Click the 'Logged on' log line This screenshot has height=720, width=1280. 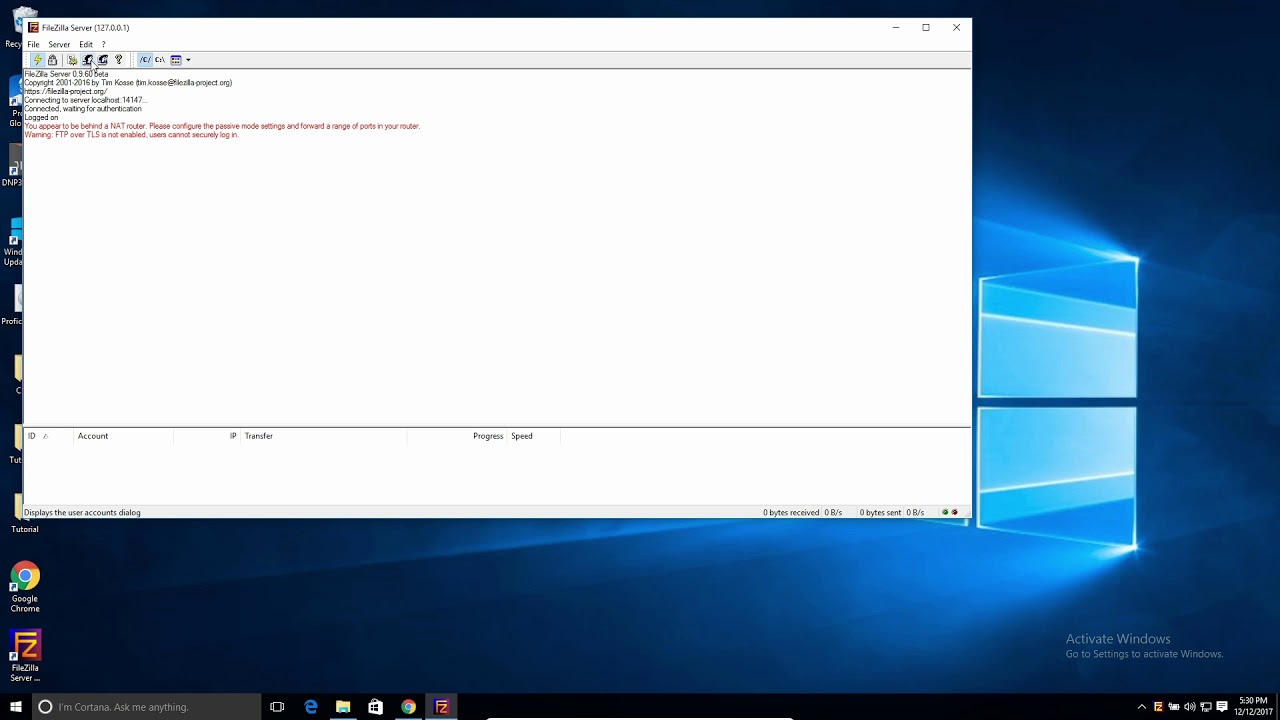[41, 118]
